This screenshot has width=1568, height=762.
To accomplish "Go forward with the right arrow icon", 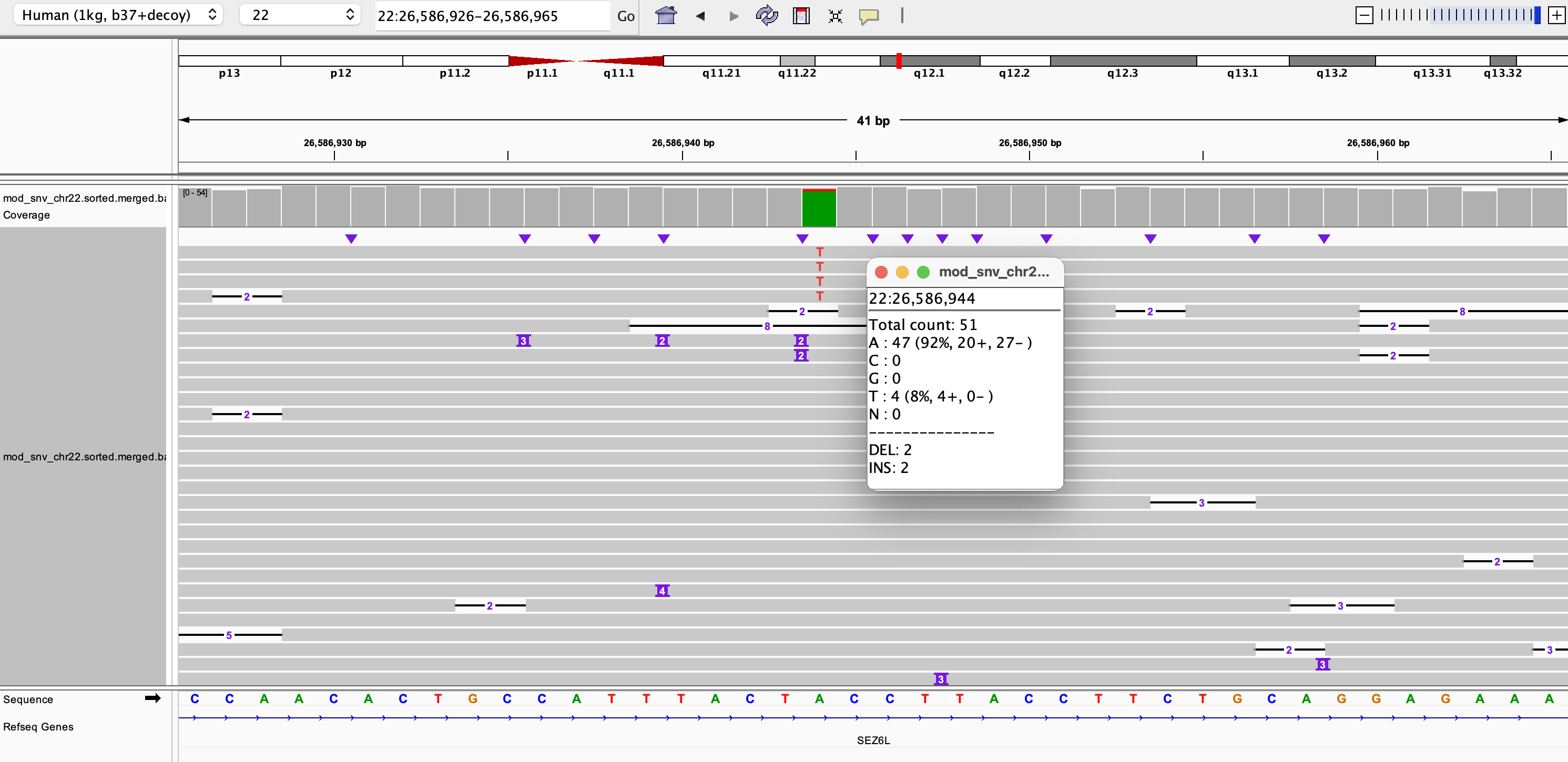I will 734,16.
